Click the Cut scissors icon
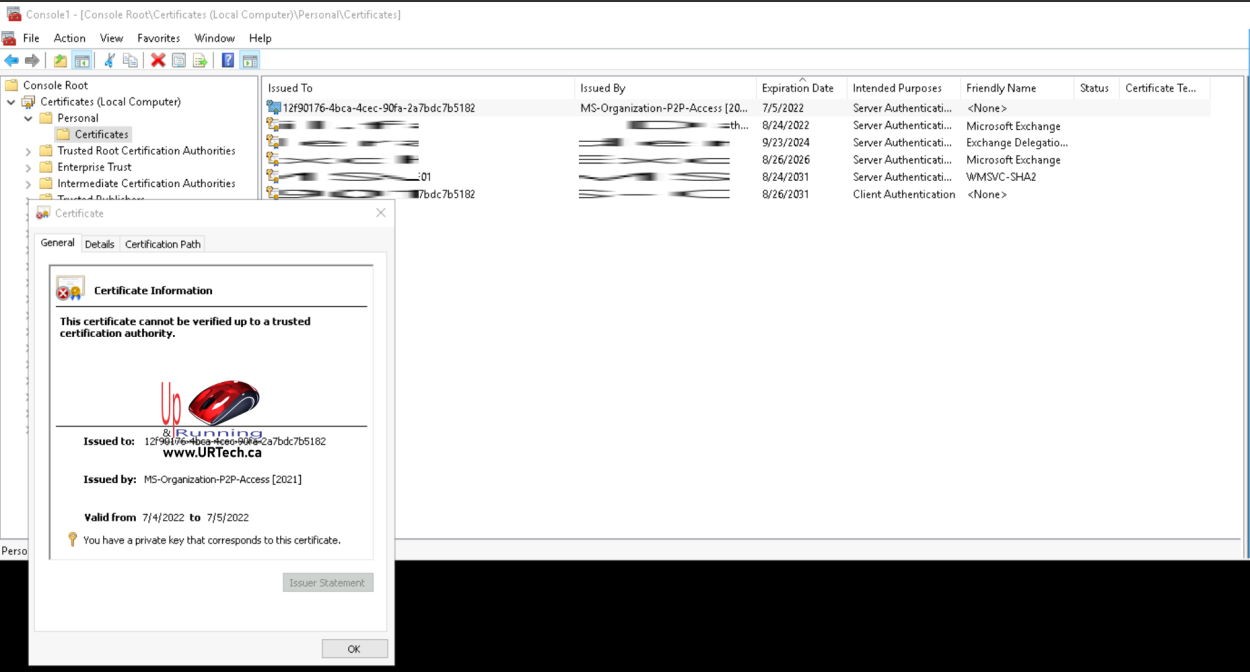 click(109, 60)
